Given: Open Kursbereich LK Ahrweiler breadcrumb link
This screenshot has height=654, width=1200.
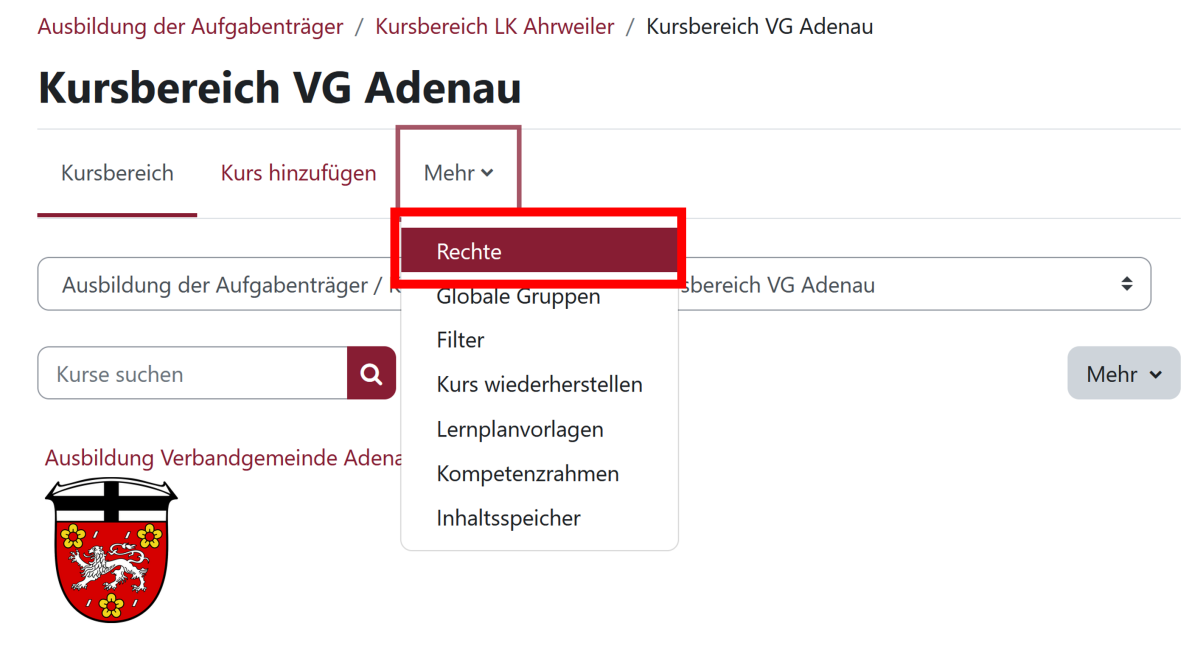Looking at the screenshot, I should 494,27.
